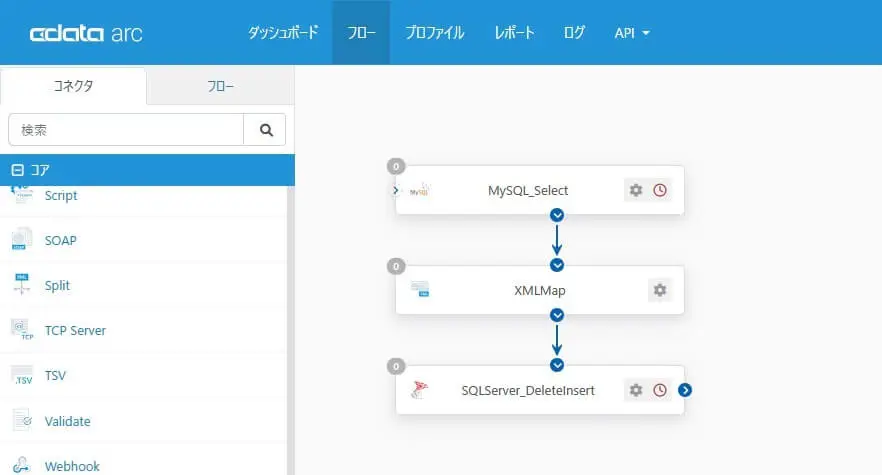
Task: Select the Webhook connector icon
Action: coord(22,465)
